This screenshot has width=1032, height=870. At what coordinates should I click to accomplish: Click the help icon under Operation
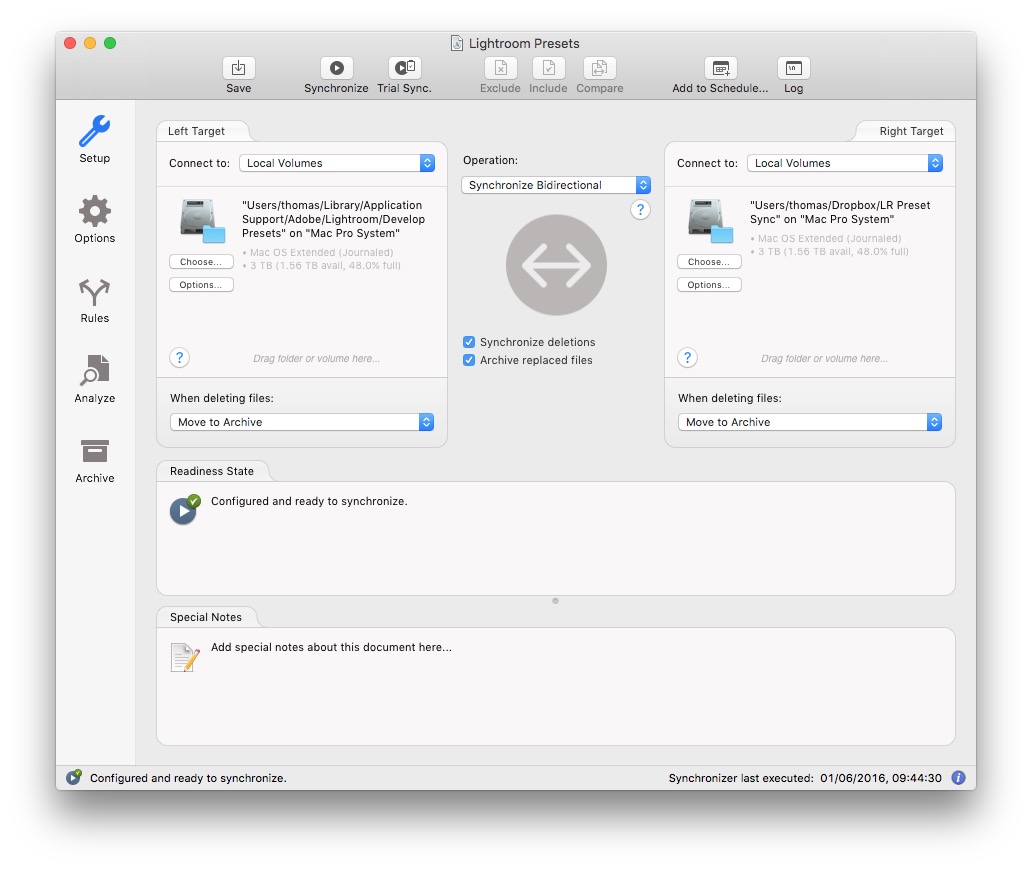click(x=640, y=210)
